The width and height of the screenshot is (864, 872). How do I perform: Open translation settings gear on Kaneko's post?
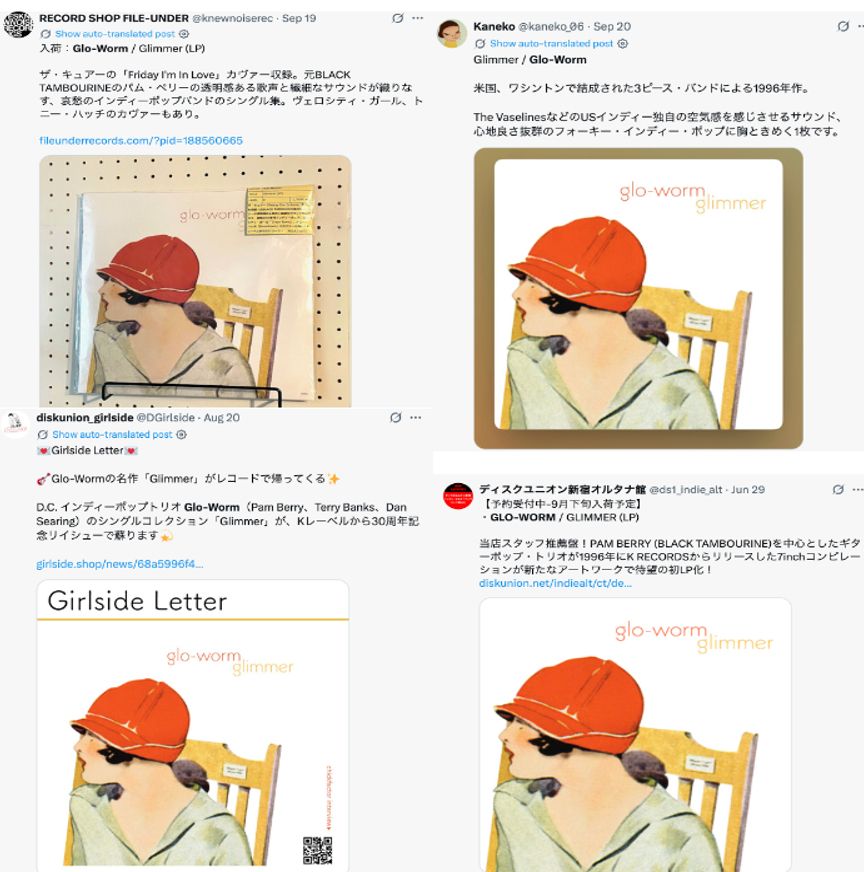click(x=623, y=43)
